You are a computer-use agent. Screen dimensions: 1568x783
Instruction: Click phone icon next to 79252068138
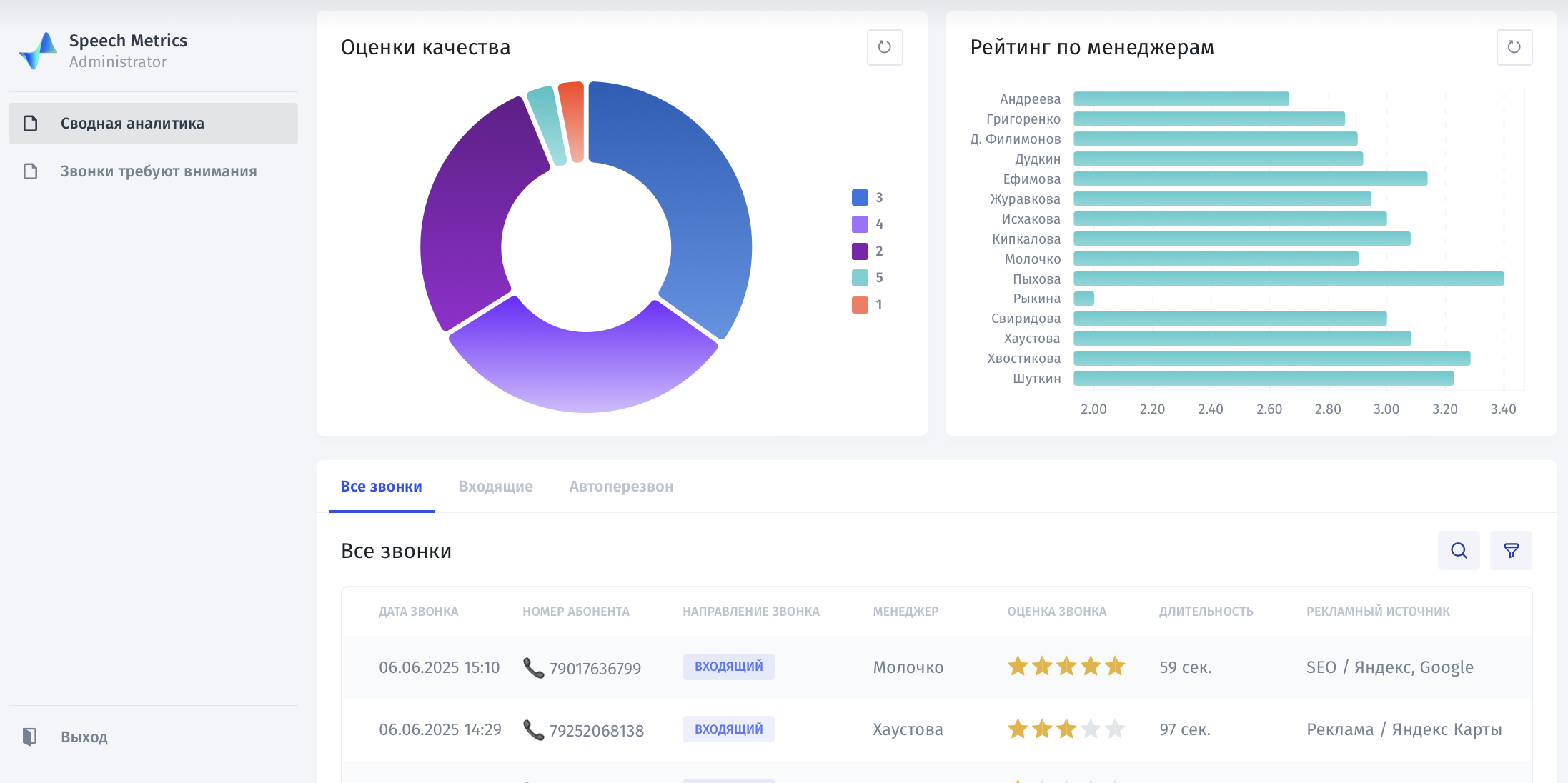533,730
